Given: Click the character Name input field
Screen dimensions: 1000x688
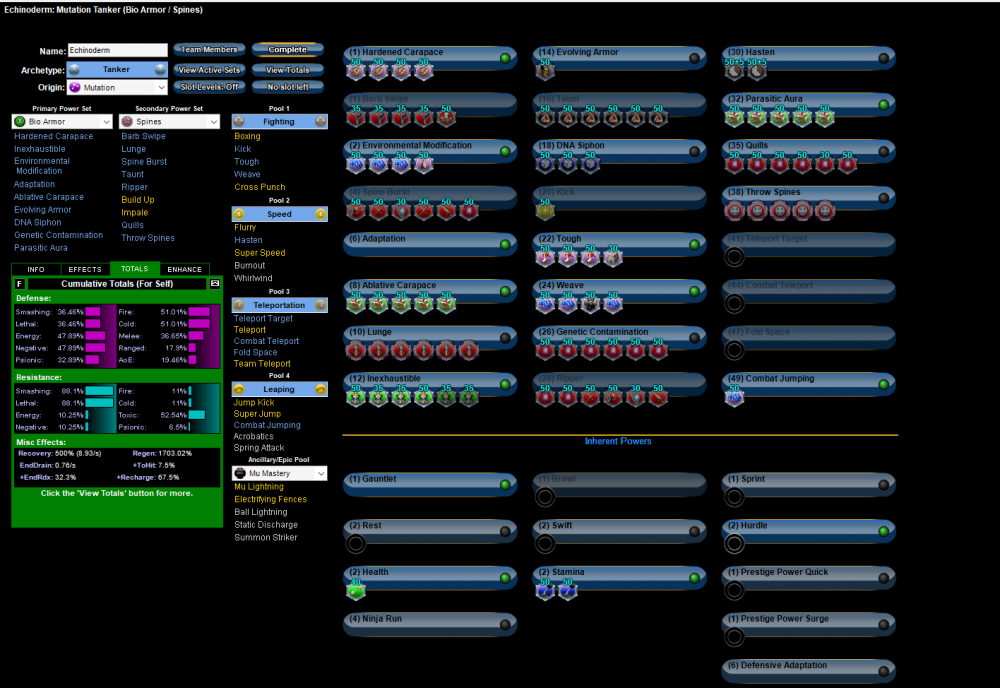Looking at the screenshot, I should click(x=117, y=50).
